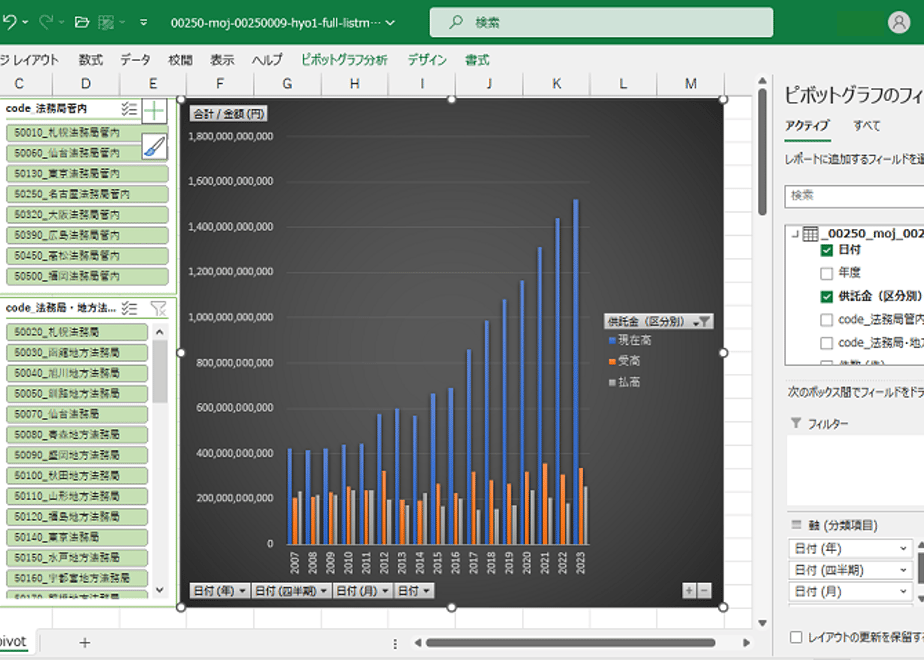Click the 現在高 blue legend entry
The height and width of the screenshot is (660, 924).
pyautogui.click(x=629, y=340)
